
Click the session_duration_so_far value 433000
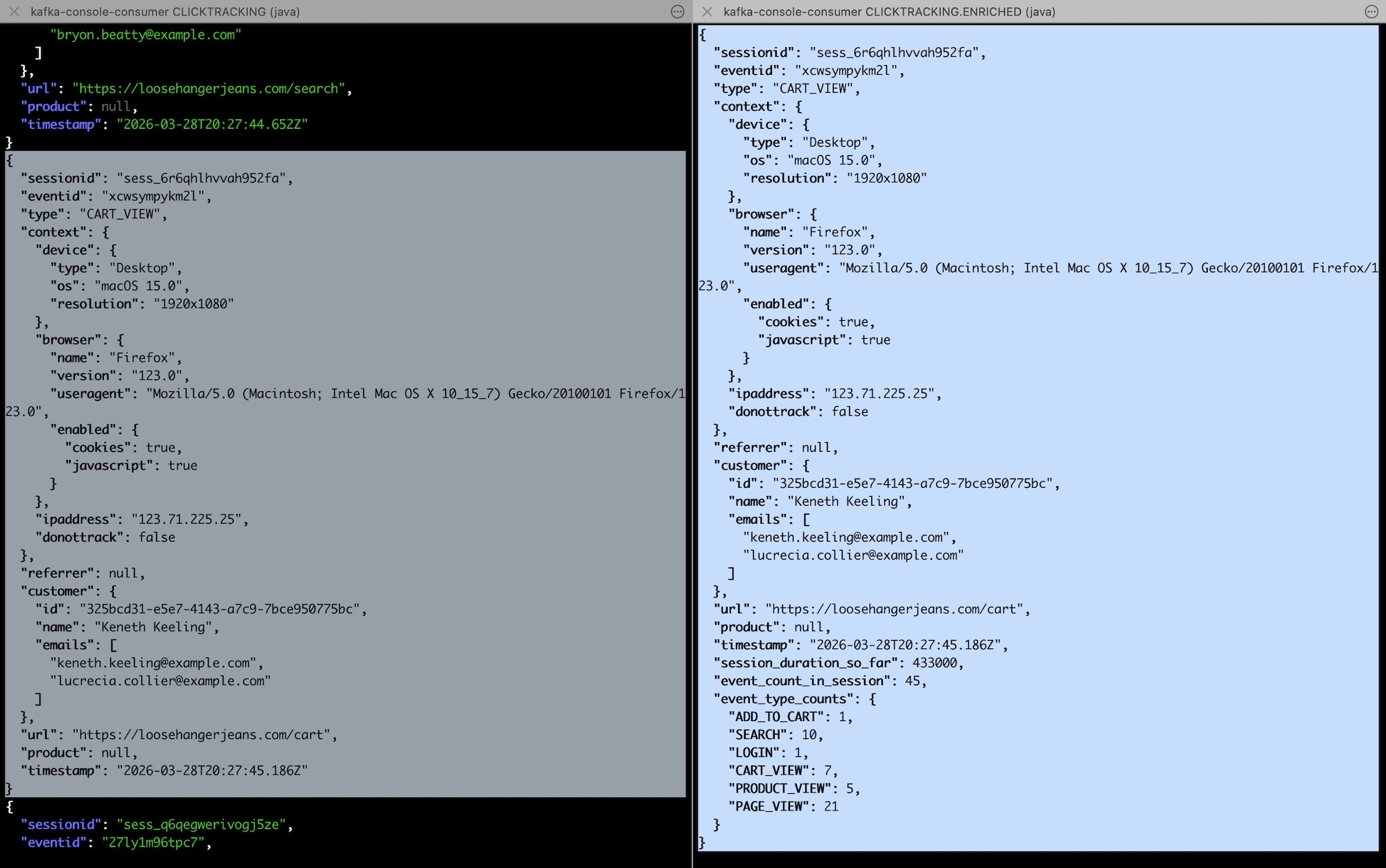[x=934, y=663]
